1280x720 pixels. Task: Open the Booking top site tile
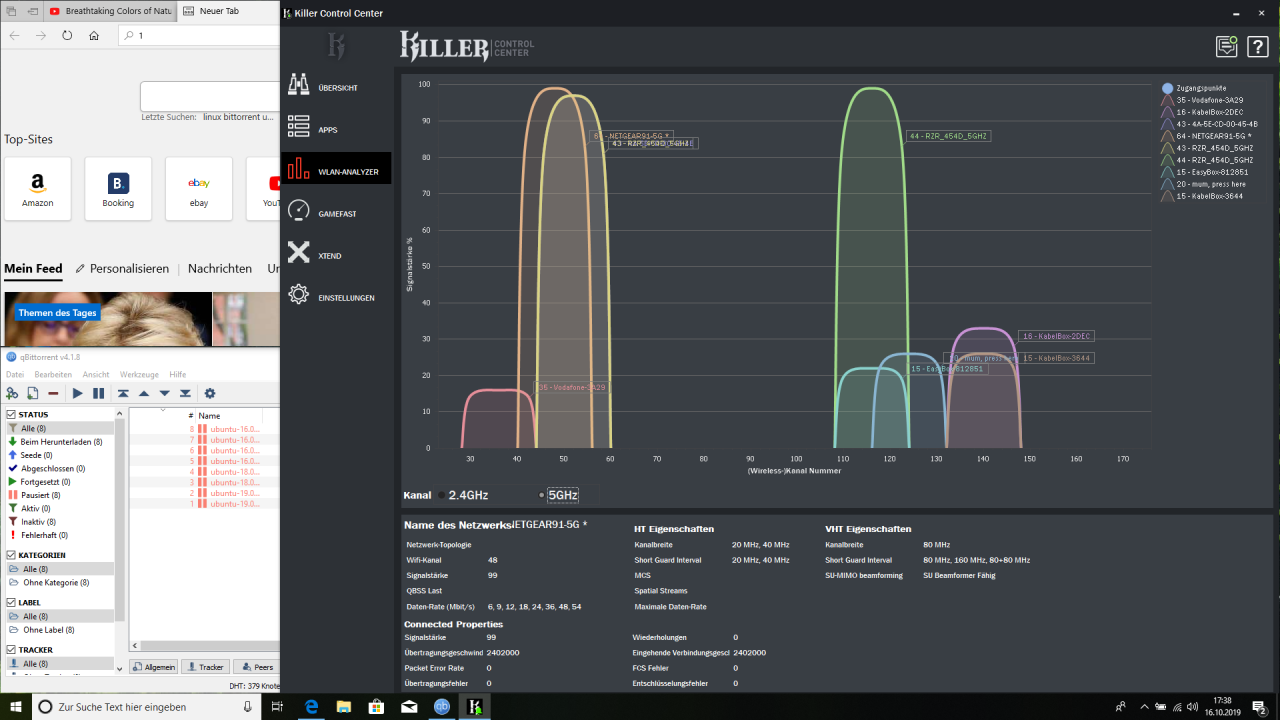[x=118, y=189]
